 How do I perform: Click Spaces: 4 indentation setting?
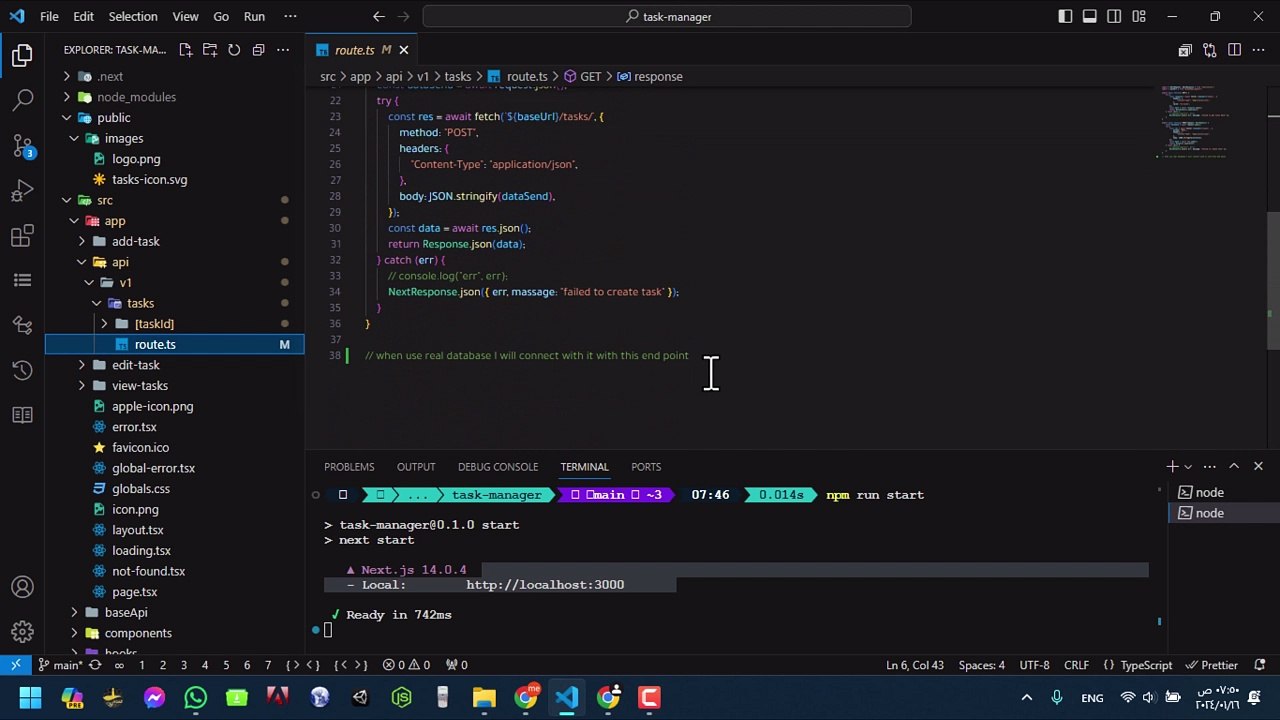pos(982,665)
